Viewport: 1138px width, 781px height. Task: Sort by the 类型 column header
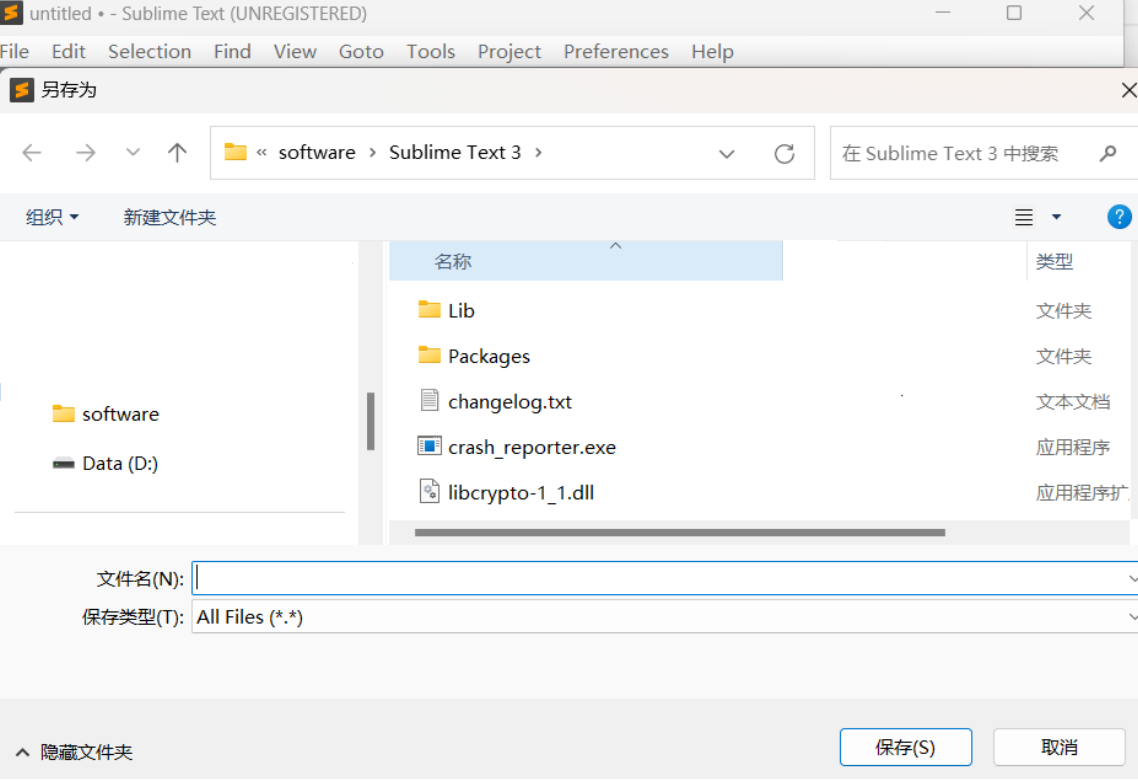[1055, 261]
